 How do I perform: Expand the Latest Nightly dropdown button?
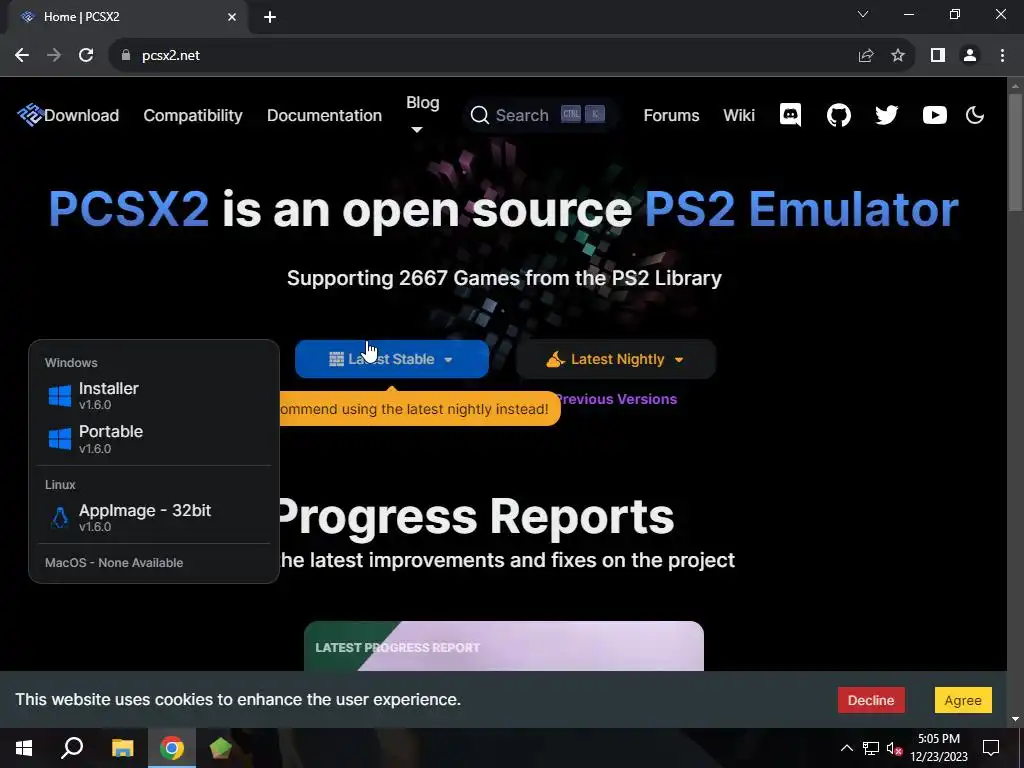point(616,359)
